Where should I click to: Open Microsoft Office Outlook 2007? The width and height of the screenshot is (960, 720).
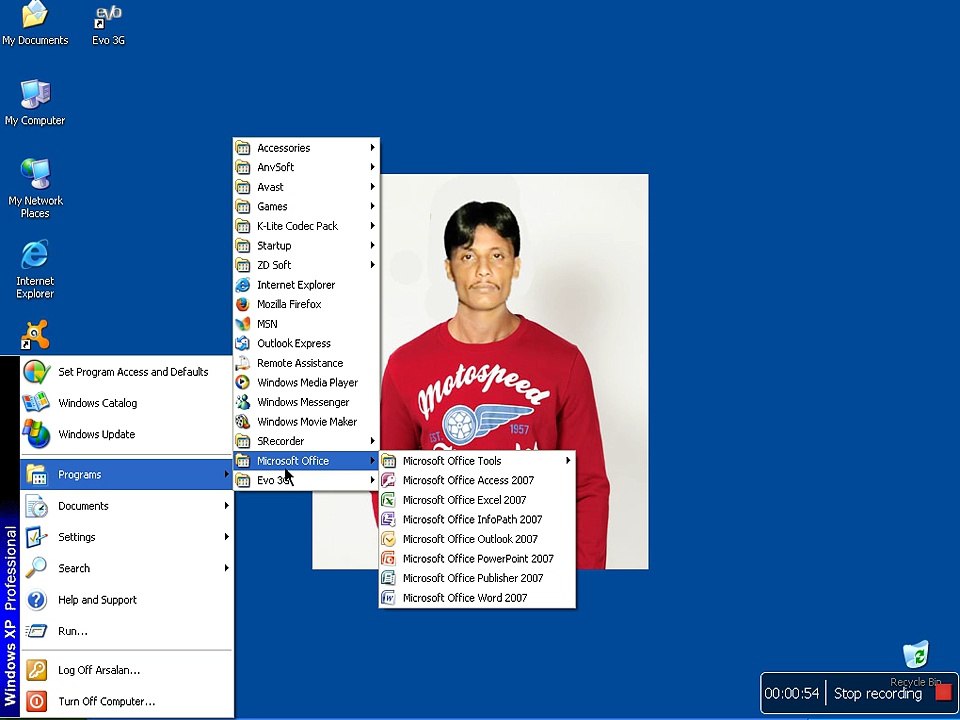pos(477,539)
